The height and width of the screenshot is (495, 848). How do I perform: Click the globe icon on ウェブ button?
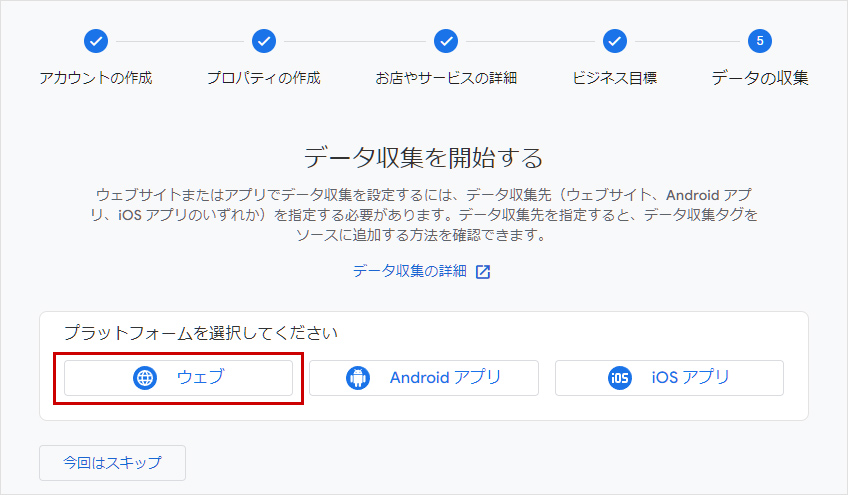145,378
